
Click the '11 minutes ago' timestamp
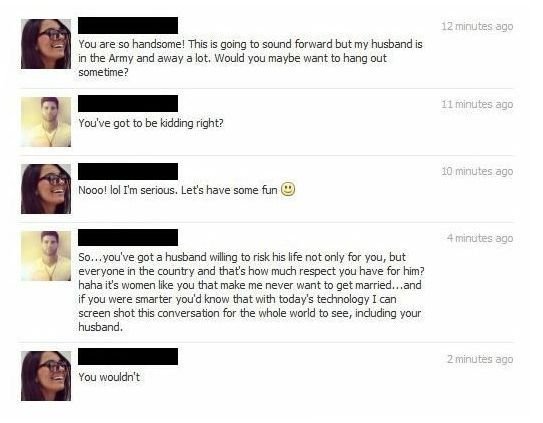pos(477,104)
